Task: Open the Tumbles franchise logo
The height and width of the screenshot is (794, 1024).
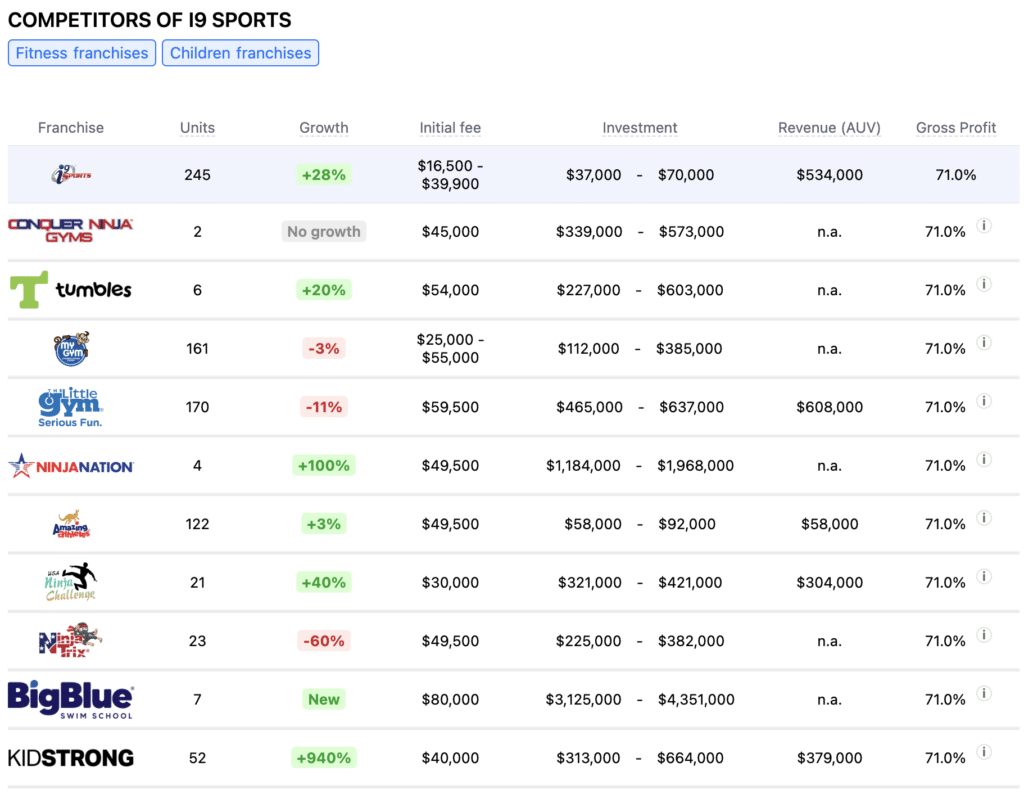Action: (x=71, y=289)
